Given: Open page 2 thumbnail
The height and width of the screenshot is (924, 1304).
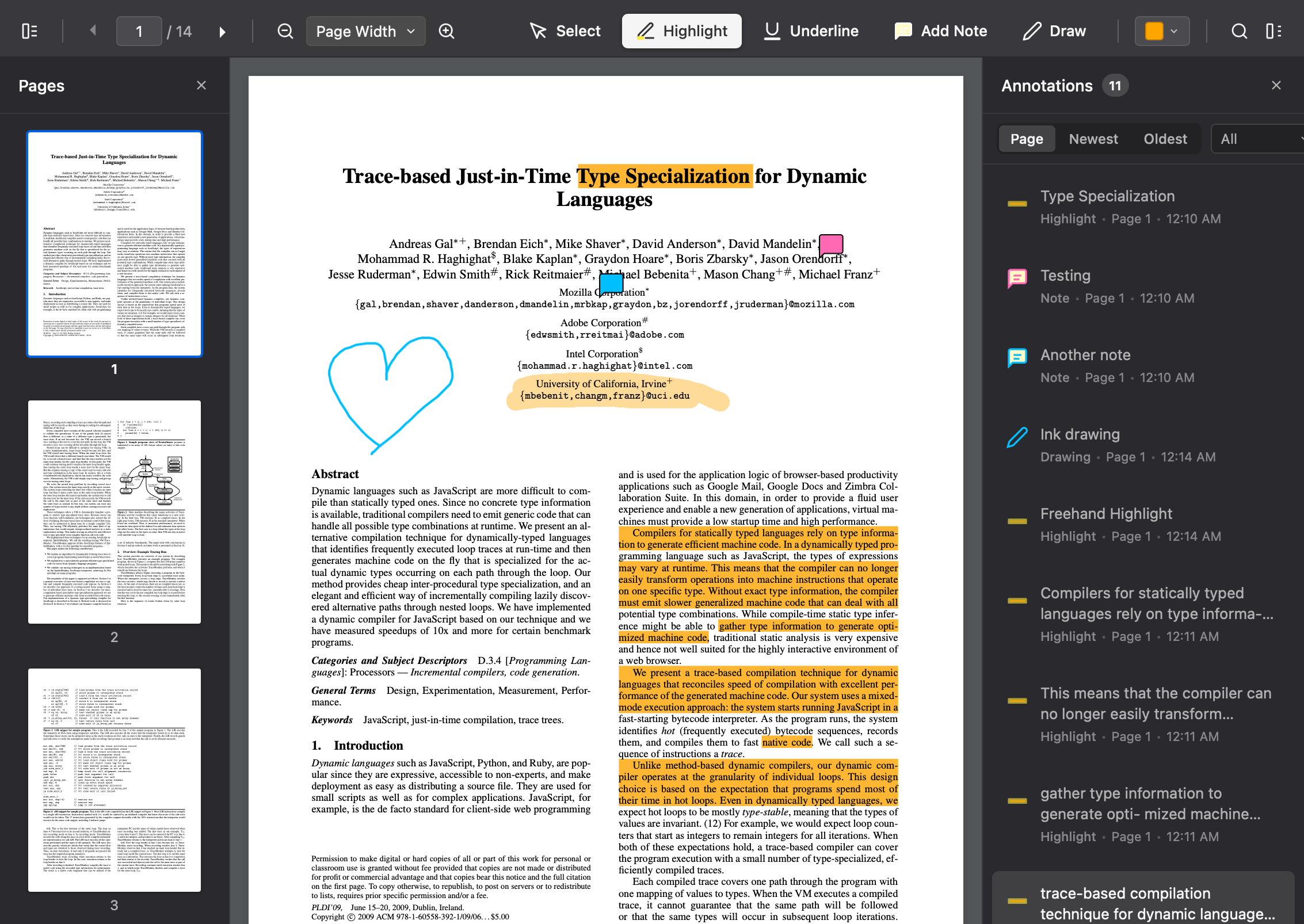Looking at the screenshot, I should [x=115, y=511].
